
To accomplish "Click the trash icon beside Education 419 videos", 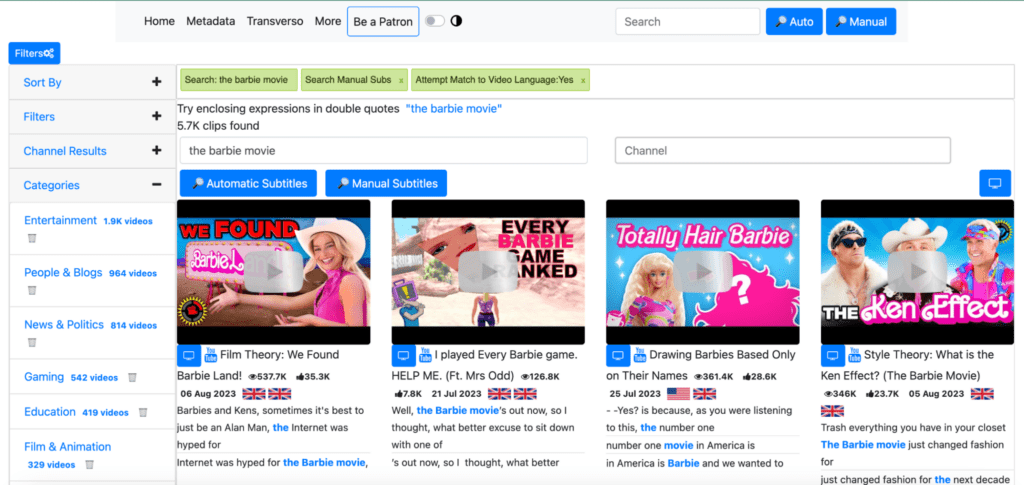I will point(142,413).
